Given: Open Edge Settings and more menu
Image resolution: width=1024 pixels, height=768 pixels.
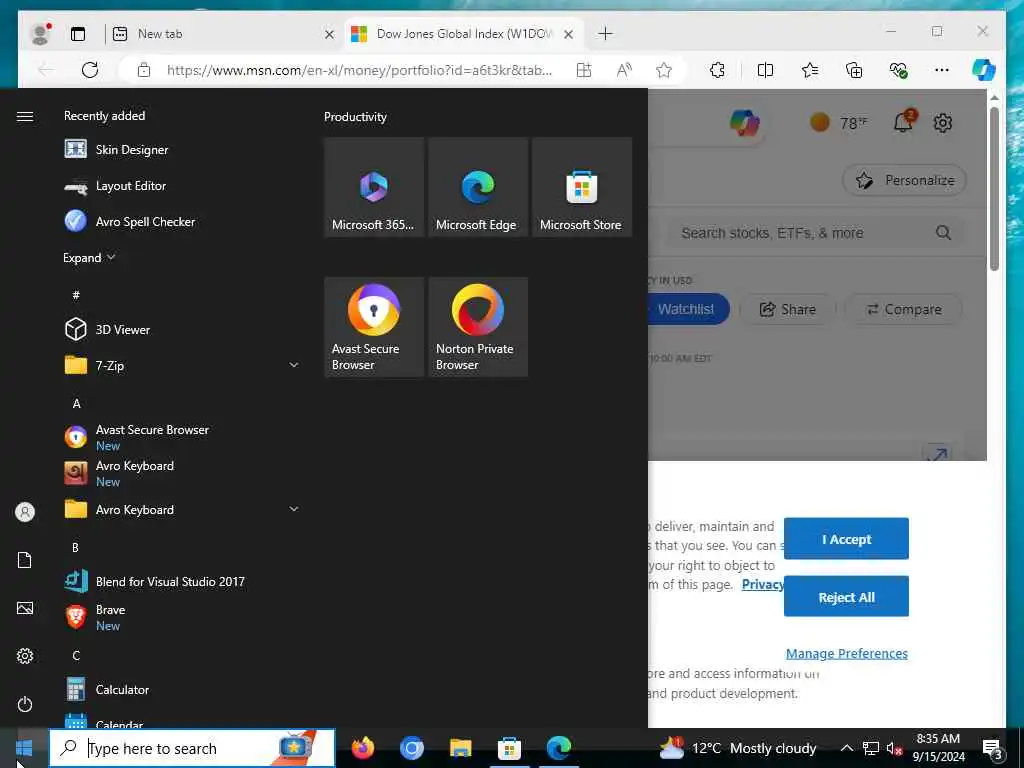Looking at the screenshot, I should tap(941, 70).
